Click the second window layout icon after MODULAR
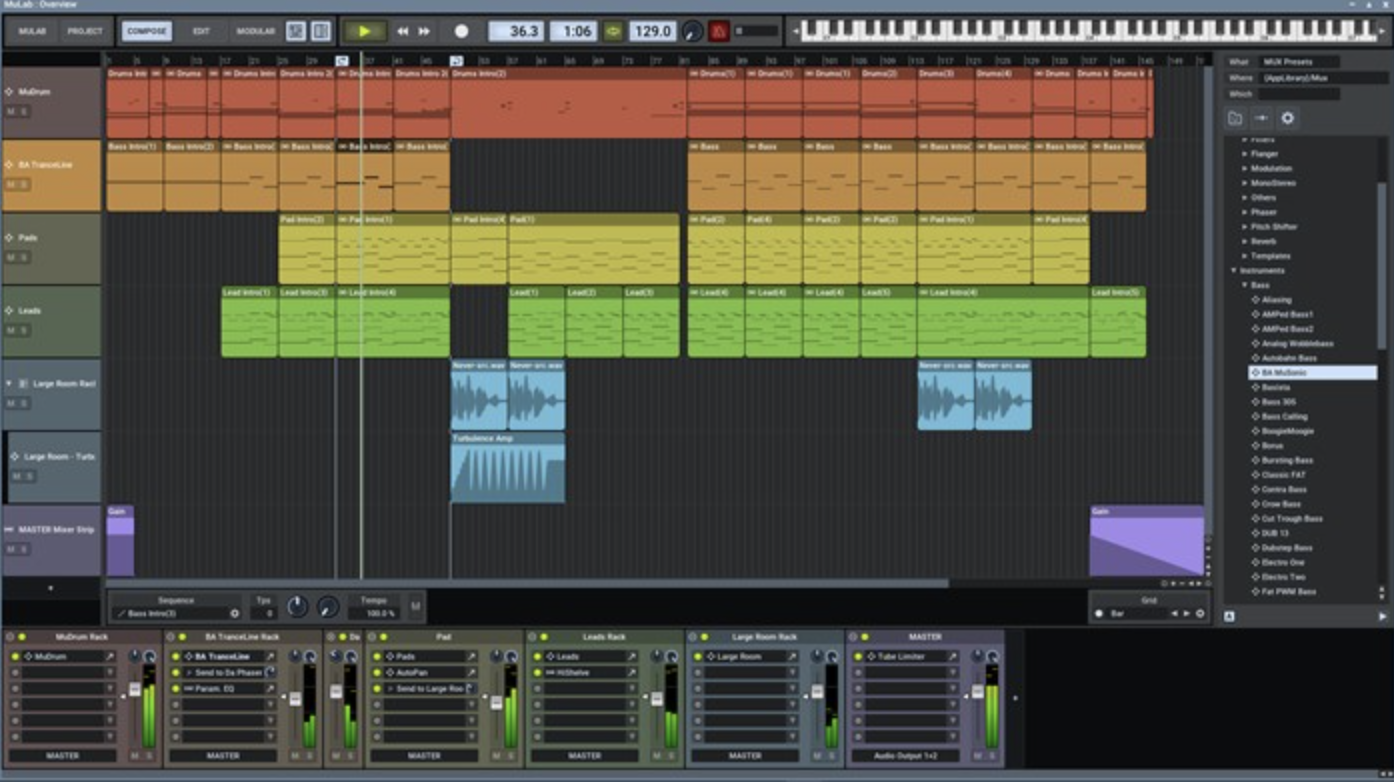 (x=320, y=32)
